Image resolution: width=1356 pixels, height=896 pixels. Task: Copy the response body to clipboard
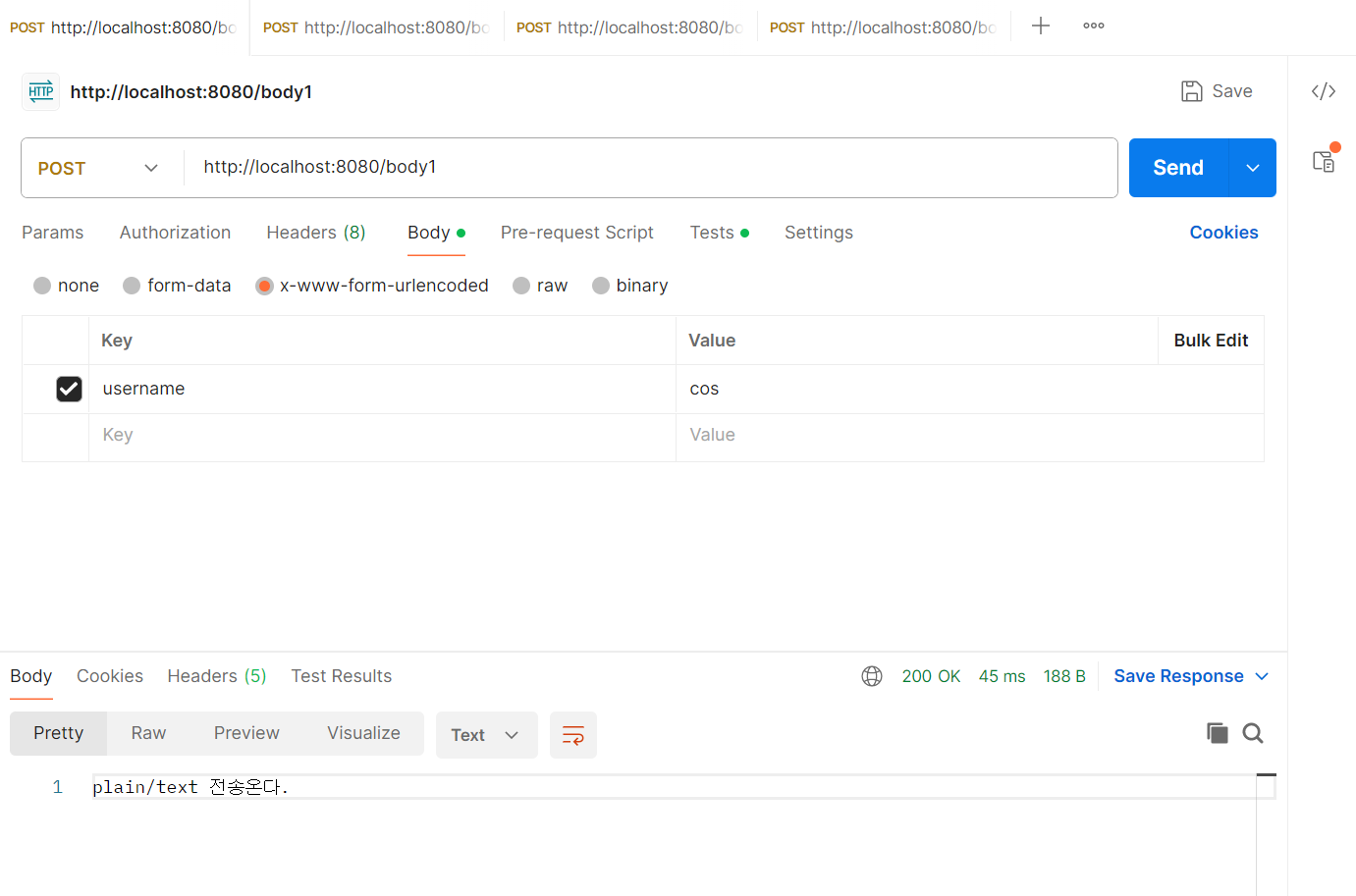click(x=1218, y=733)
